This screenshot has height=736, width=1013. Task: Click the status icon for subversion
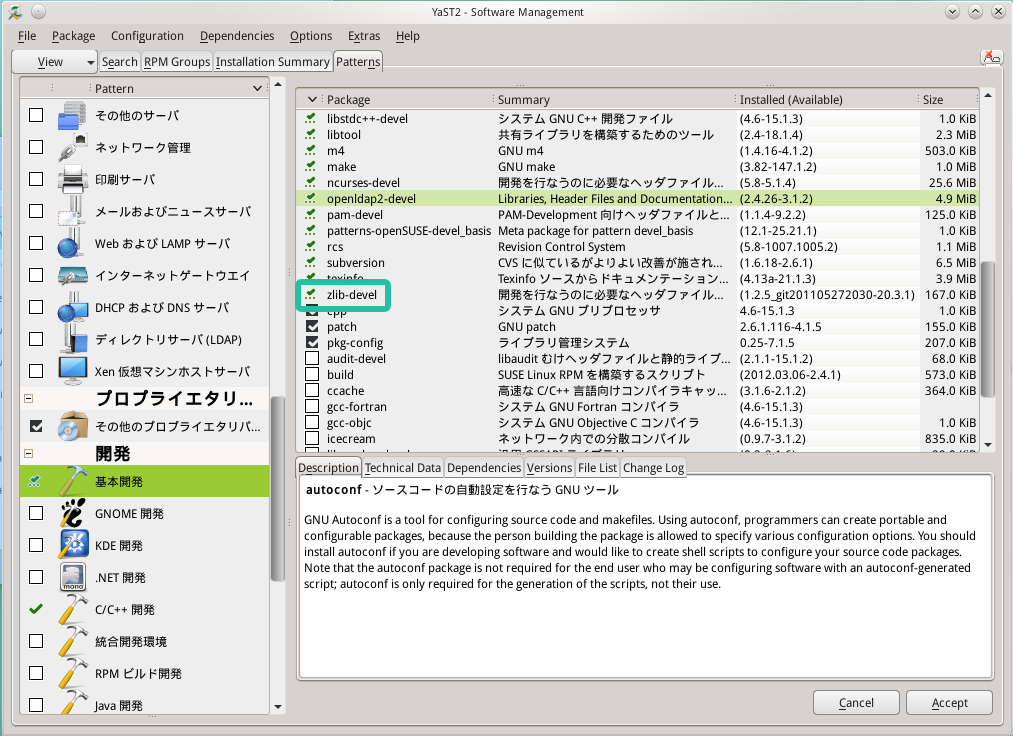coord(311,262)
